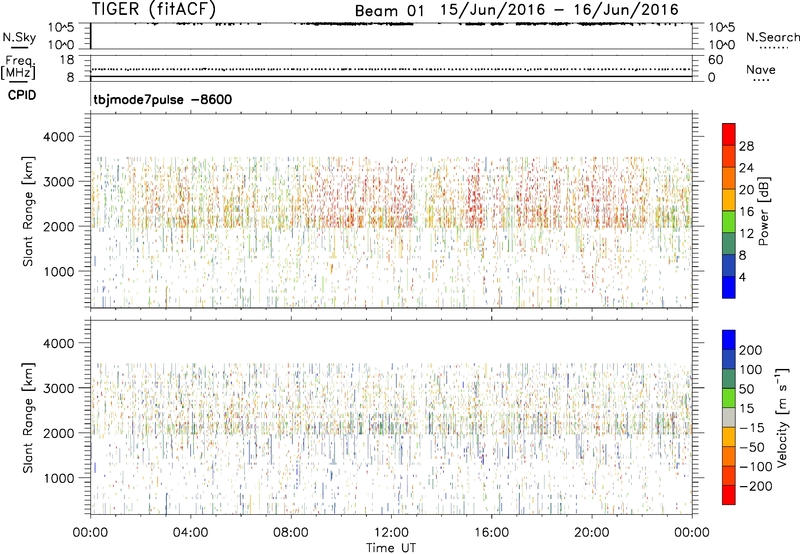800x554 pixels.
Task: Click the noise trace near 09:00 in the N.Sky panel
Action: [316, 23]
